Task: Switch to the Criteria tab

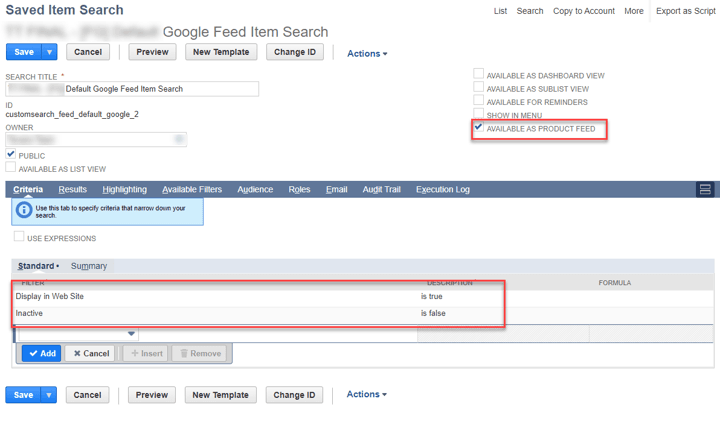Action: click(x=28, y=190)
